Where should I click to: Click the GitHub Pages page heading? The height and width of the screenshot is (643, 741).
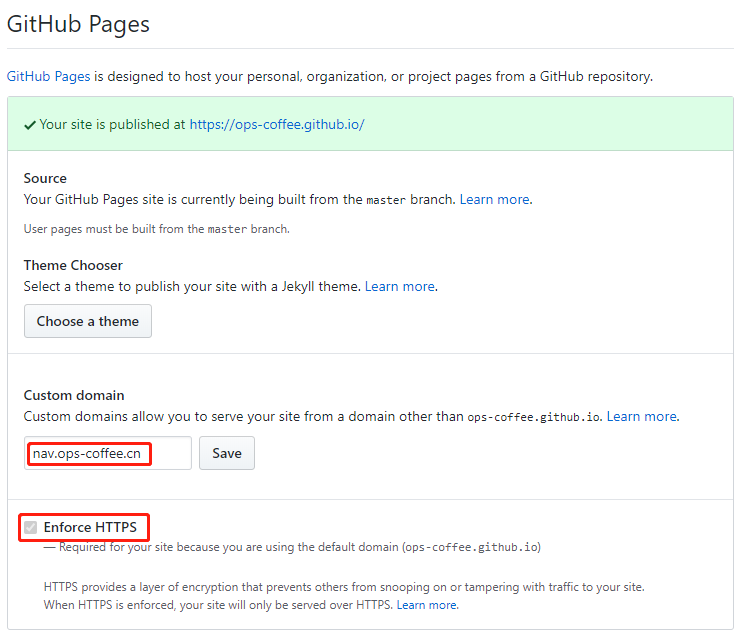tap(78, 24)
